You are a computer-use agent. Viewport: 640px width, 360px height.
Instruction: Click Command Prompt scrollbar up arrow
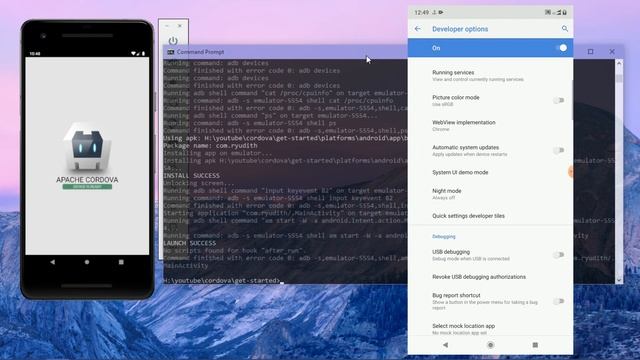[619, 63]
